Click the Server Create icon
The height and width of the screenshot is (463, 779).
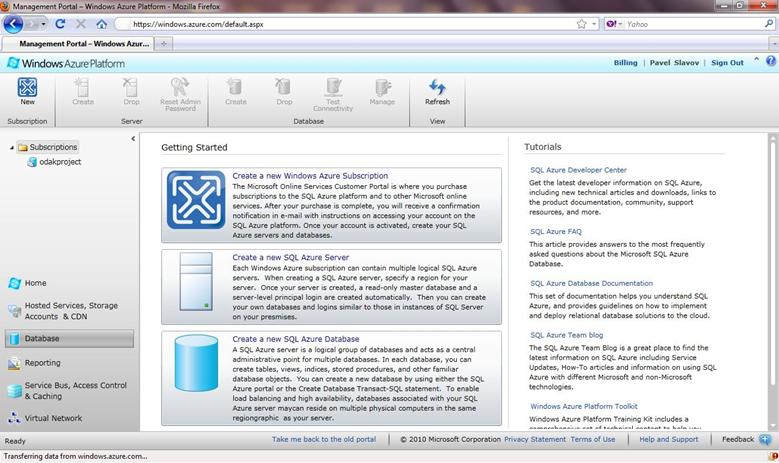pos(82,87)
